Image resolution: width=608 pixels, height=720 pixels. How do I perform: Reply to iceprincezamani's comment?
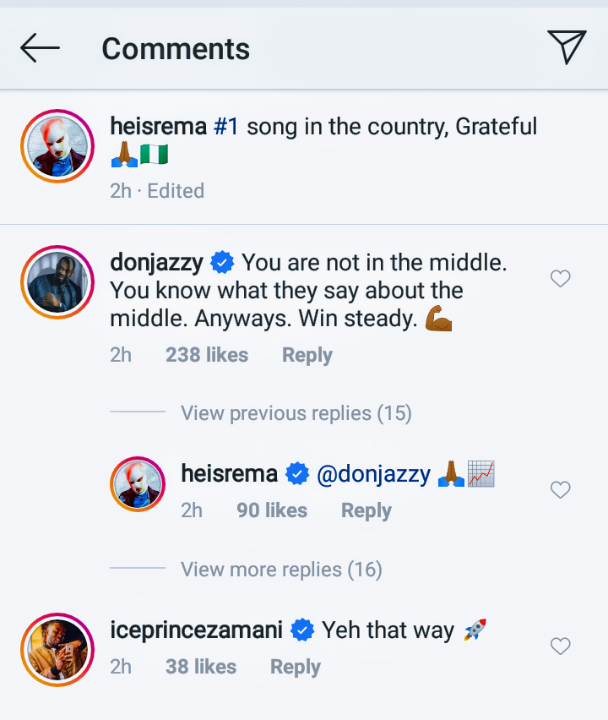[x=295, y=666]
